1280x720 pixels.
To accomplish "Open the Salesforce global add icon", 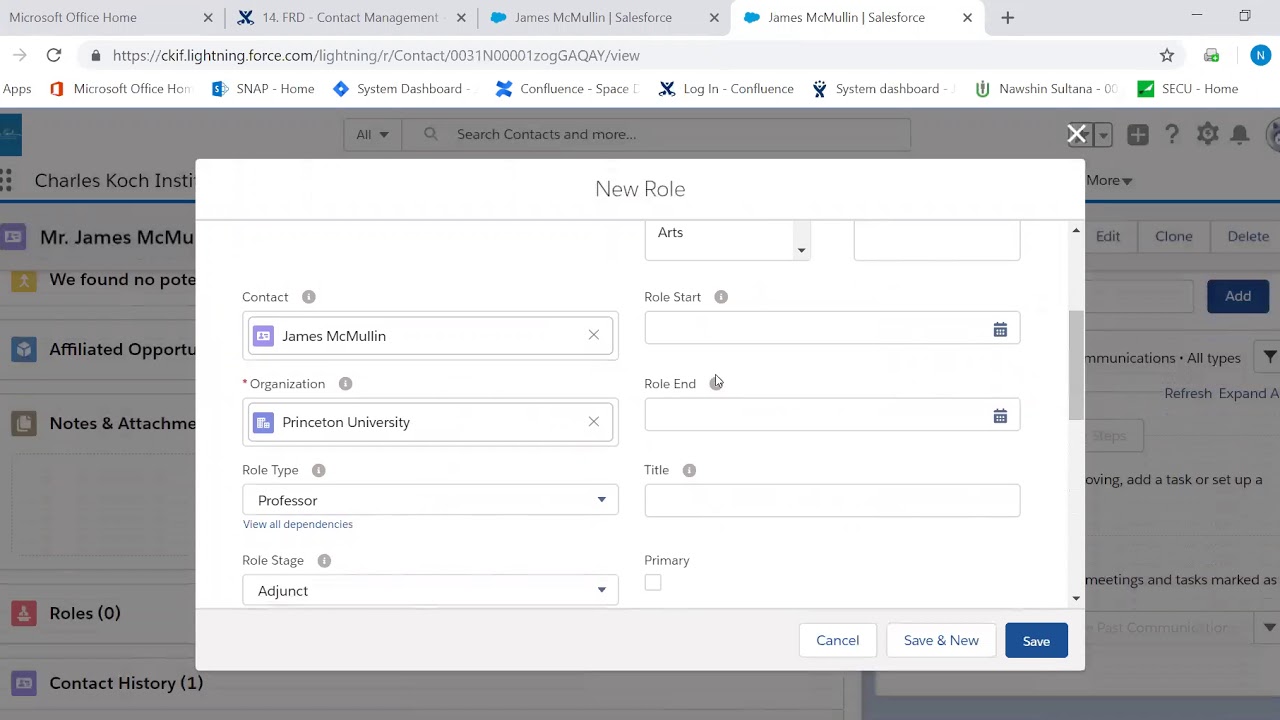I will point(1138,134).
